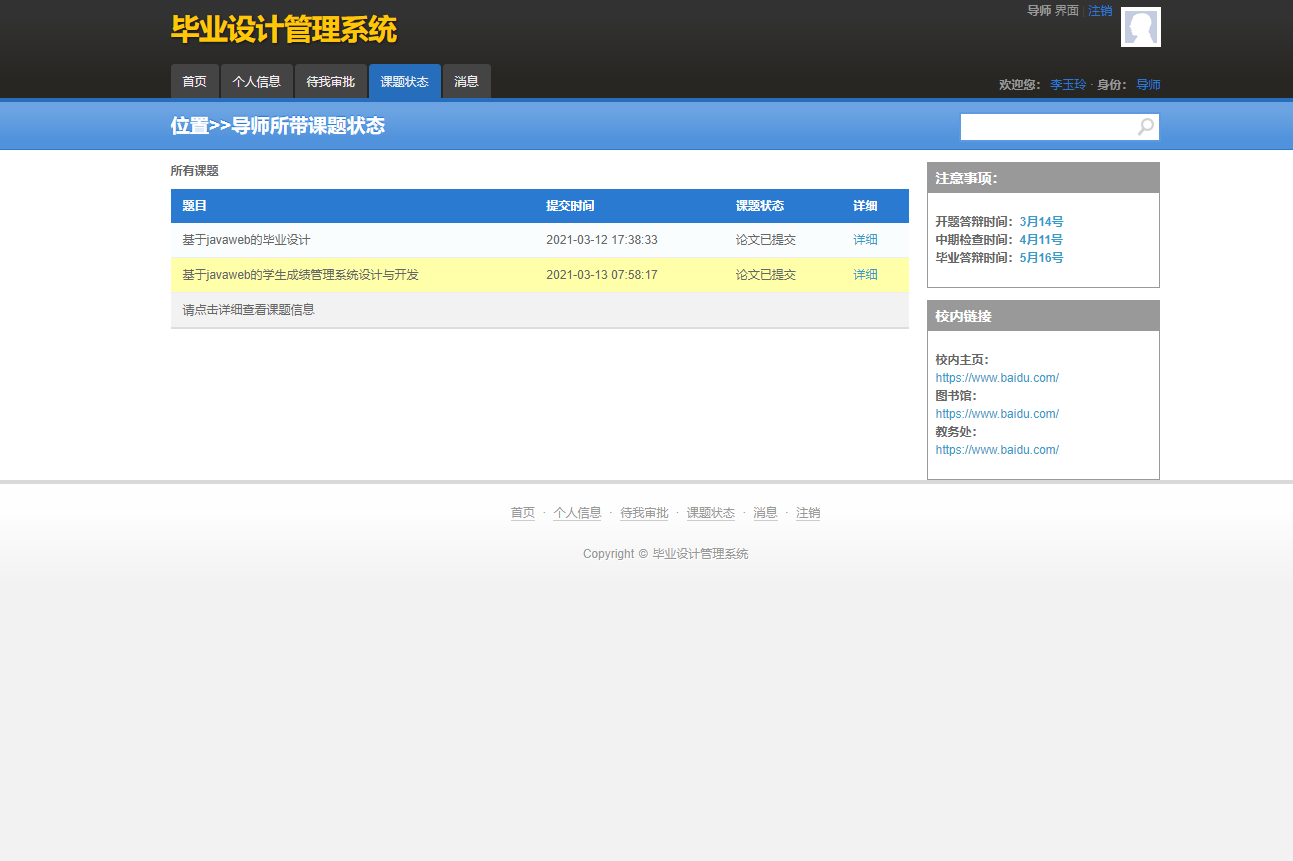This screenshot has width=1293, height=861.
Task: Visit the 校内主页 baidu link
Action: [x=997, y=377]
